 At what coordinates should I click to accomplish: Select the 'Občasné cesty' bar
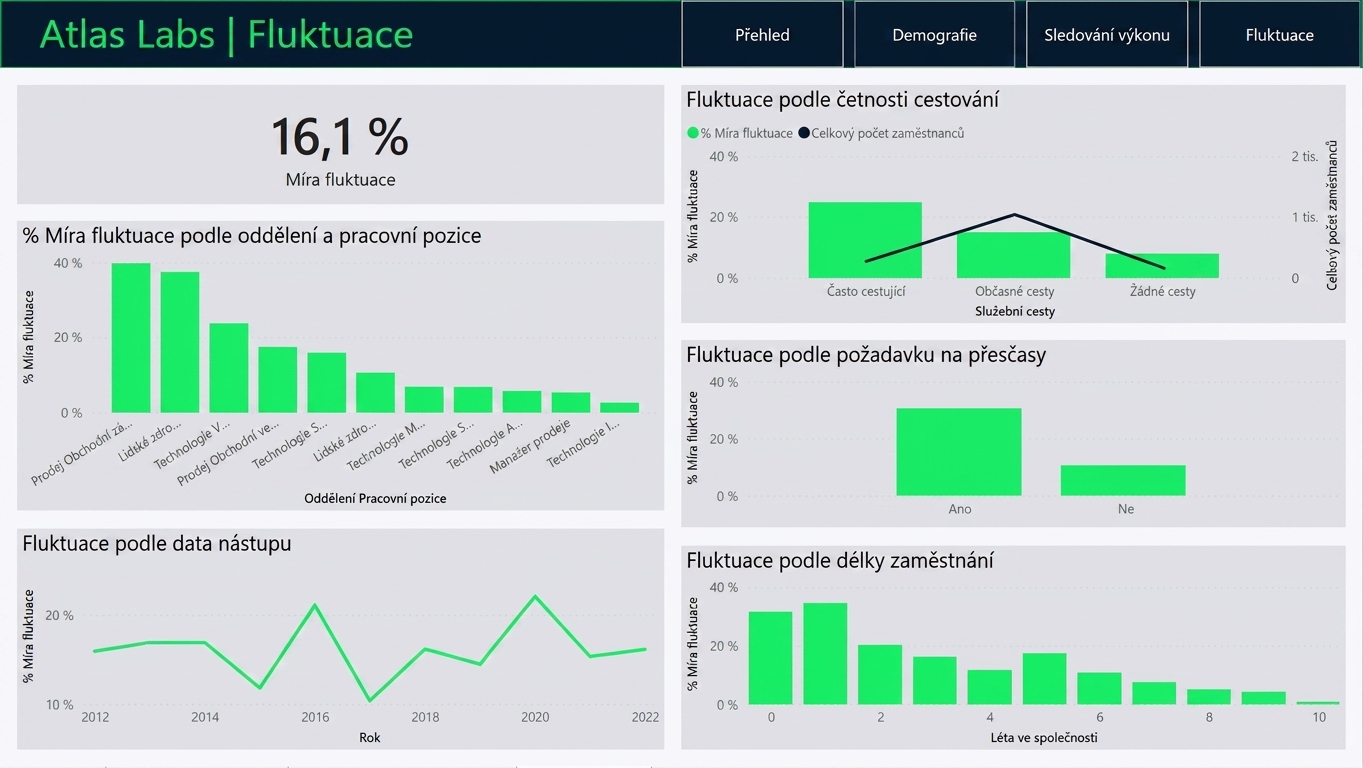(x=1013, y=255)
